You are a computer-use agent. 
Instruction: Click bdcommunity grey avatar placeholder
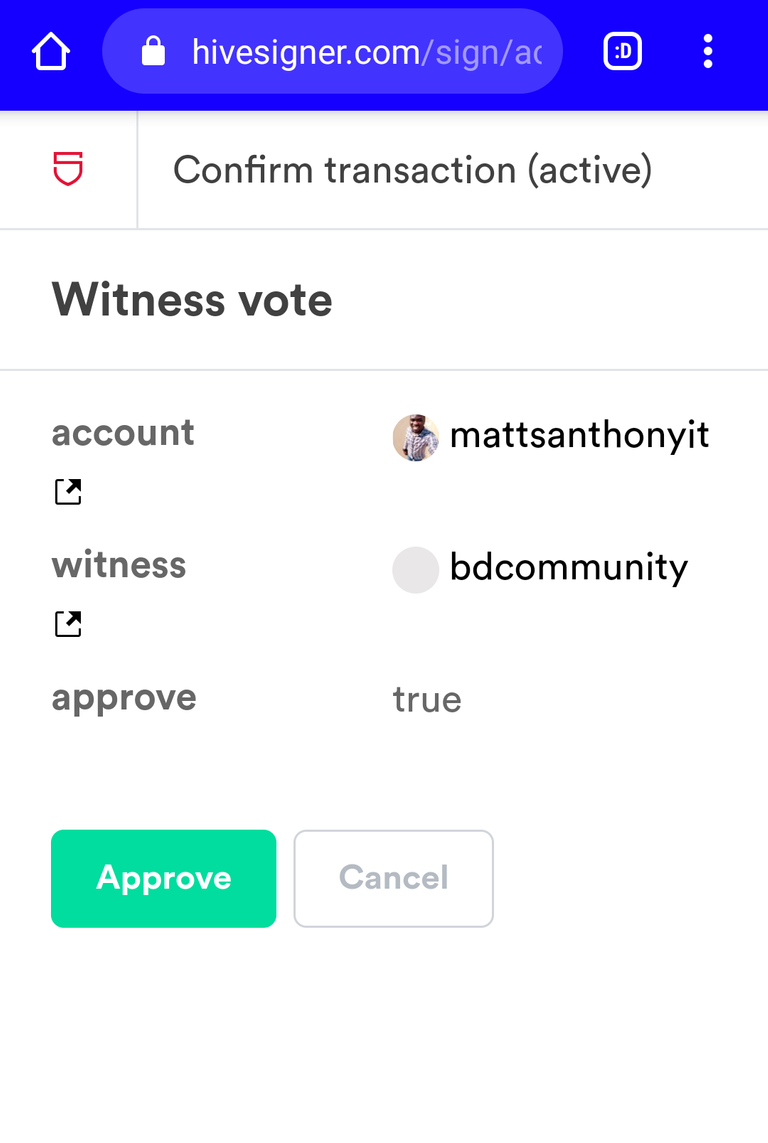coord(415,569)
